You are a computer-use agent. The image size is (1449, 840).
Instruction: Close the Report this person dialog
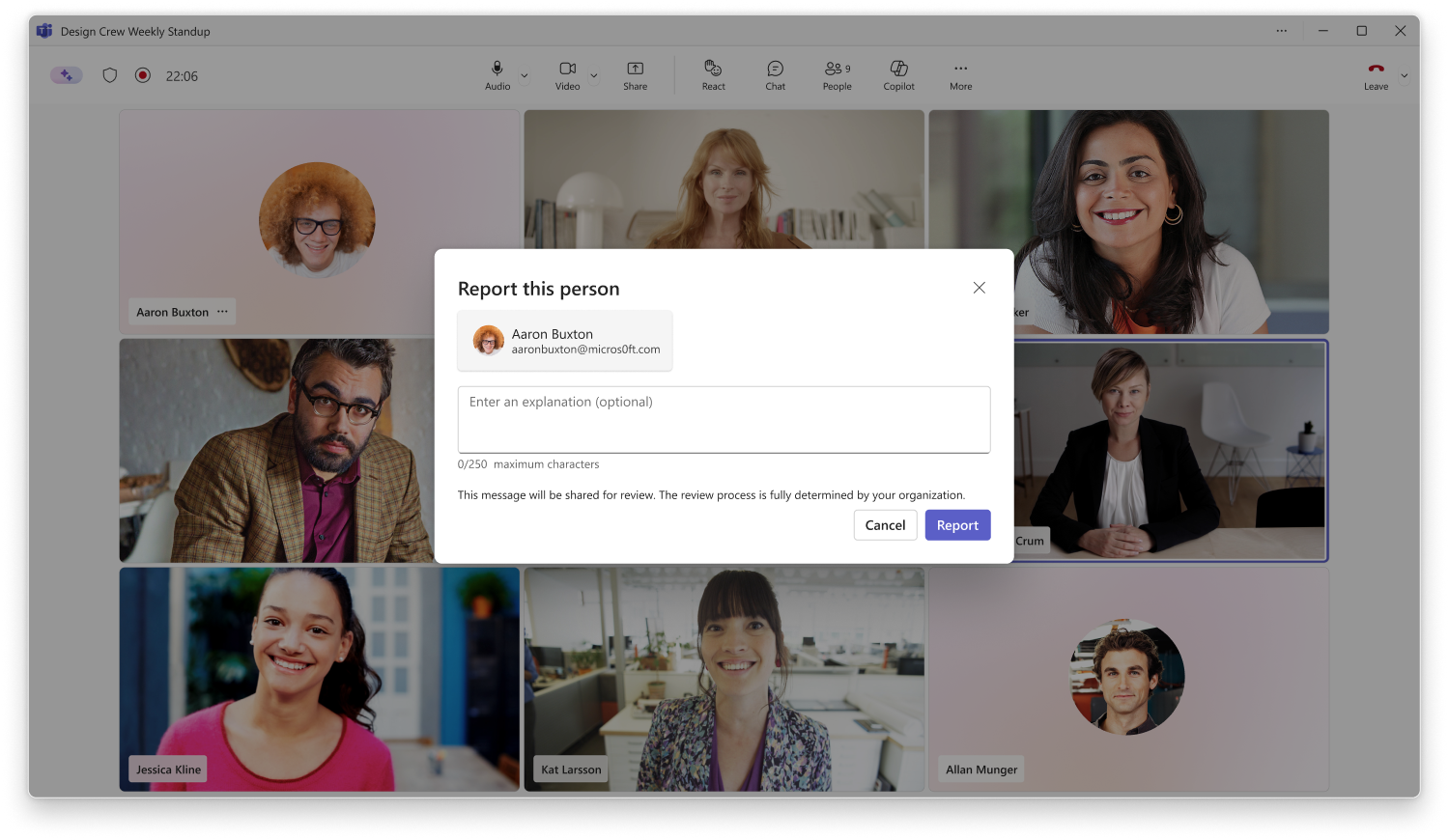(x=980, y=288)
